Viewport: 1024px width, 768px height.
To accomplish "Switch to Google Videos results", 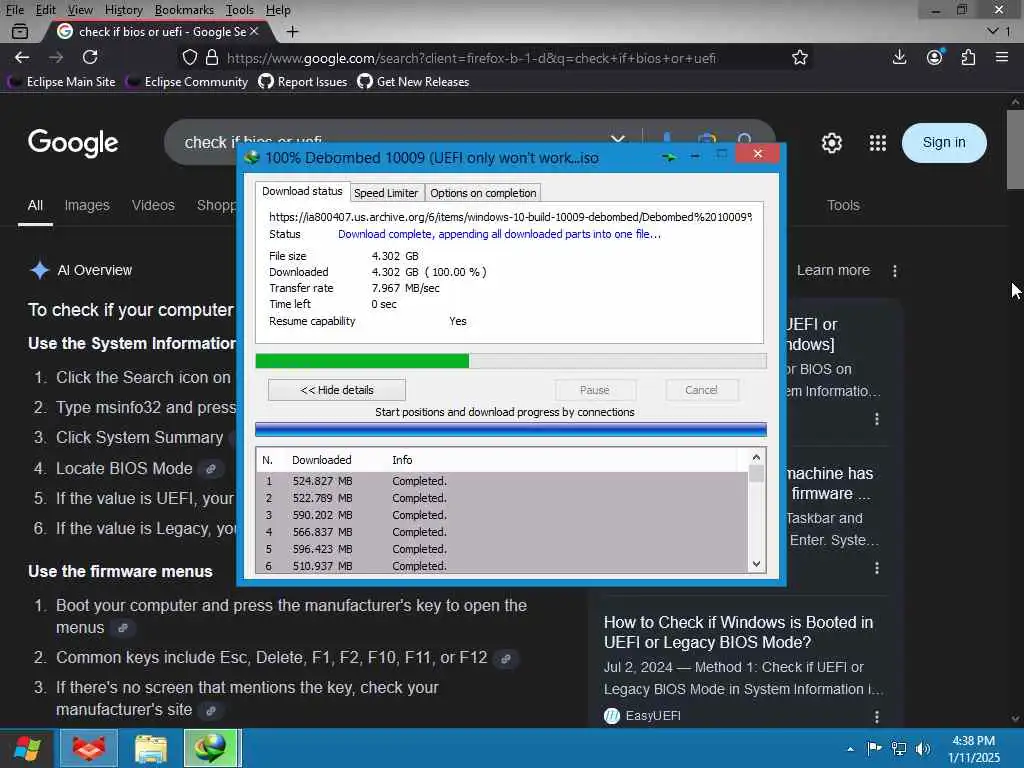I will point(153,205).
